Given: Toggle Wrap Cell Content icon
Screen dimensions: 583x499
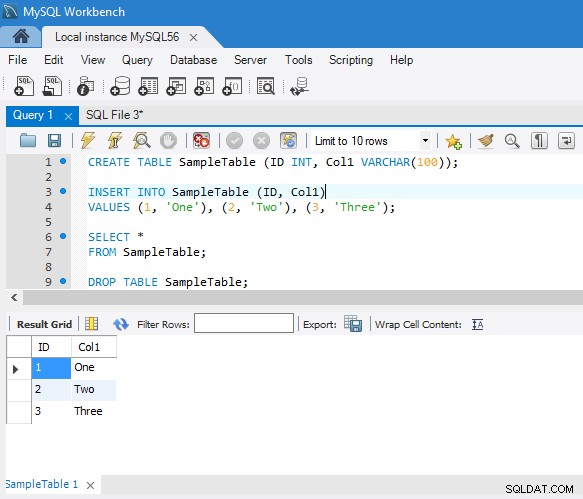Looking at the screenshot, I should click(x=477, y=325).
